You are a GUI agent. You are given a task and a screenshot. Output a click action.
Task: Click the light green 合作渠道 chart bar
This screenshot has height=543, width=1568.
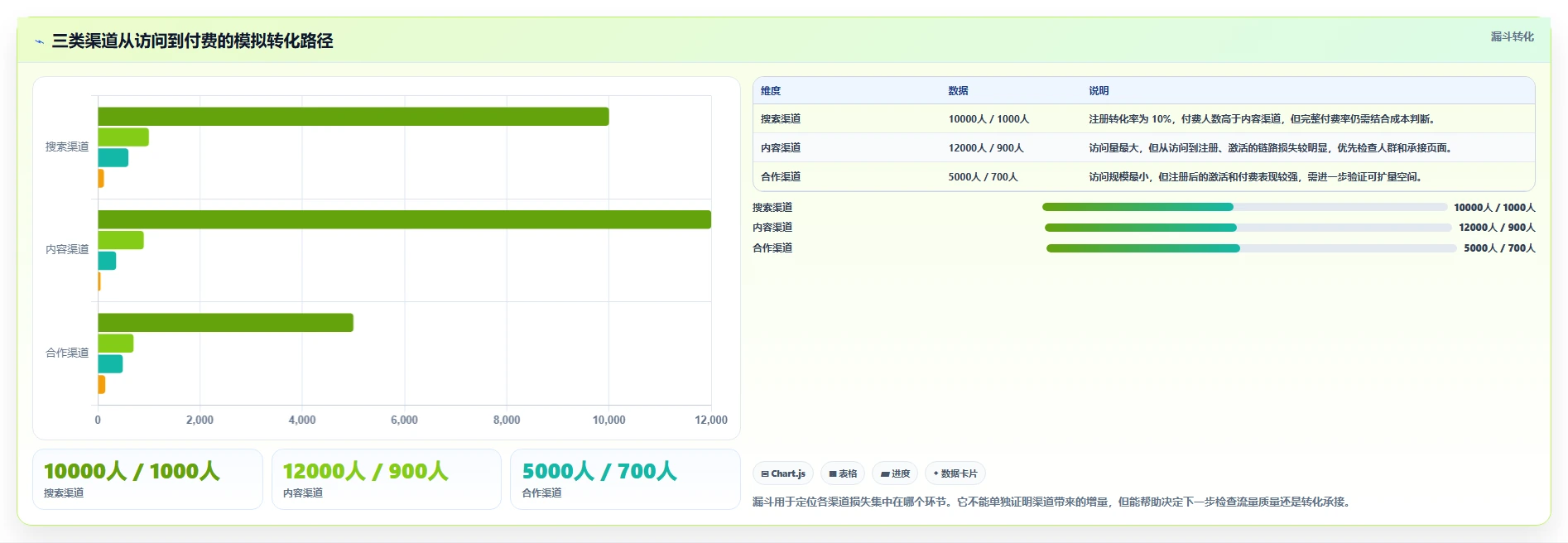115,344
